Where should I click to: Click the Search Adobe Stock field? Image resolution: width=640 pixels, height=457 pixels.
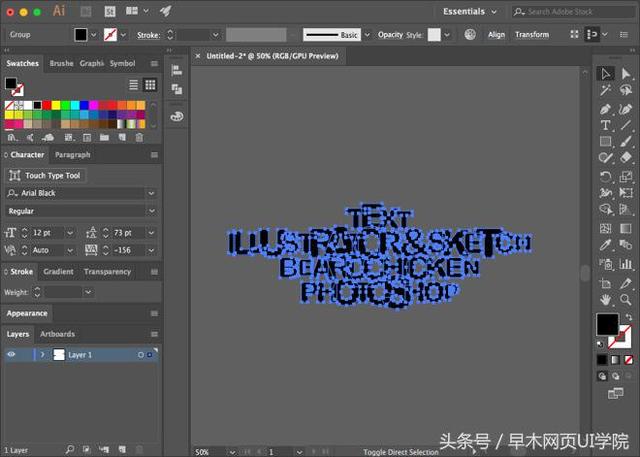[x=573, y=11]
